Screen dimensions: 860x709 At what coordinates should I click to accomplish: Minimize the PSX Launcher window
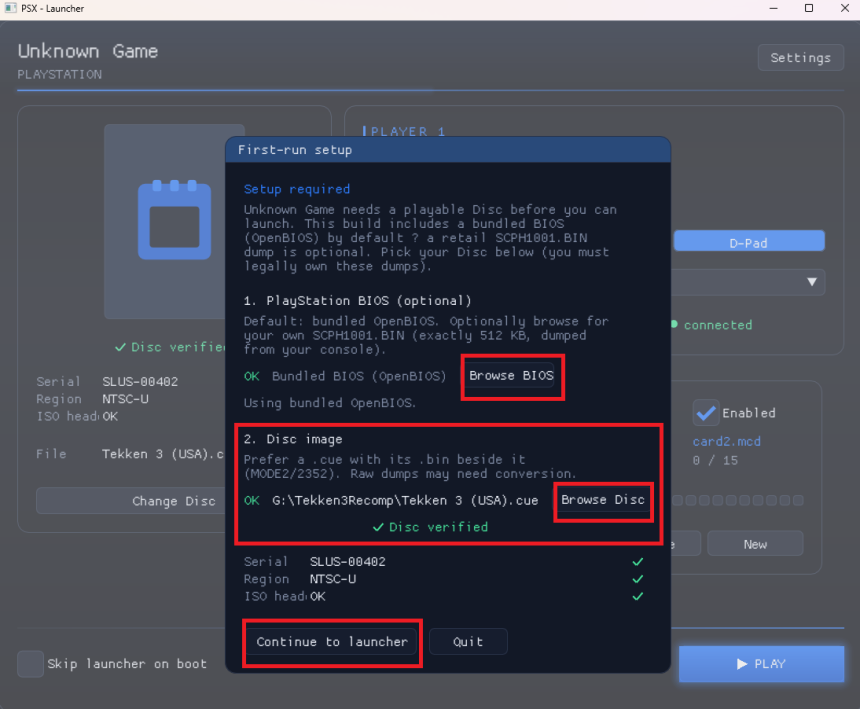(x=773, y=8)
